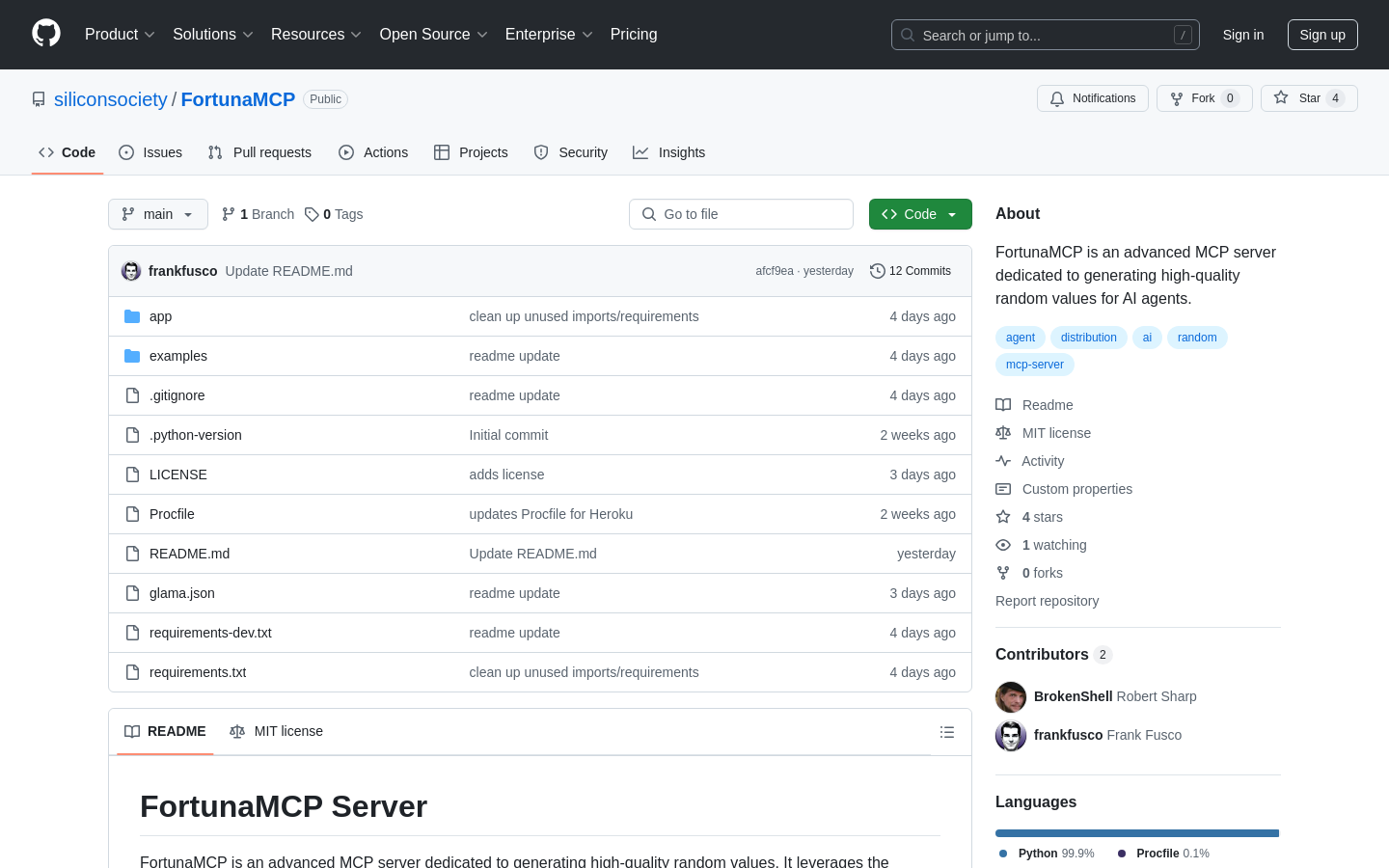Click the distribution topic tag
The image size is (1389, 868).
coord(1089,338)
